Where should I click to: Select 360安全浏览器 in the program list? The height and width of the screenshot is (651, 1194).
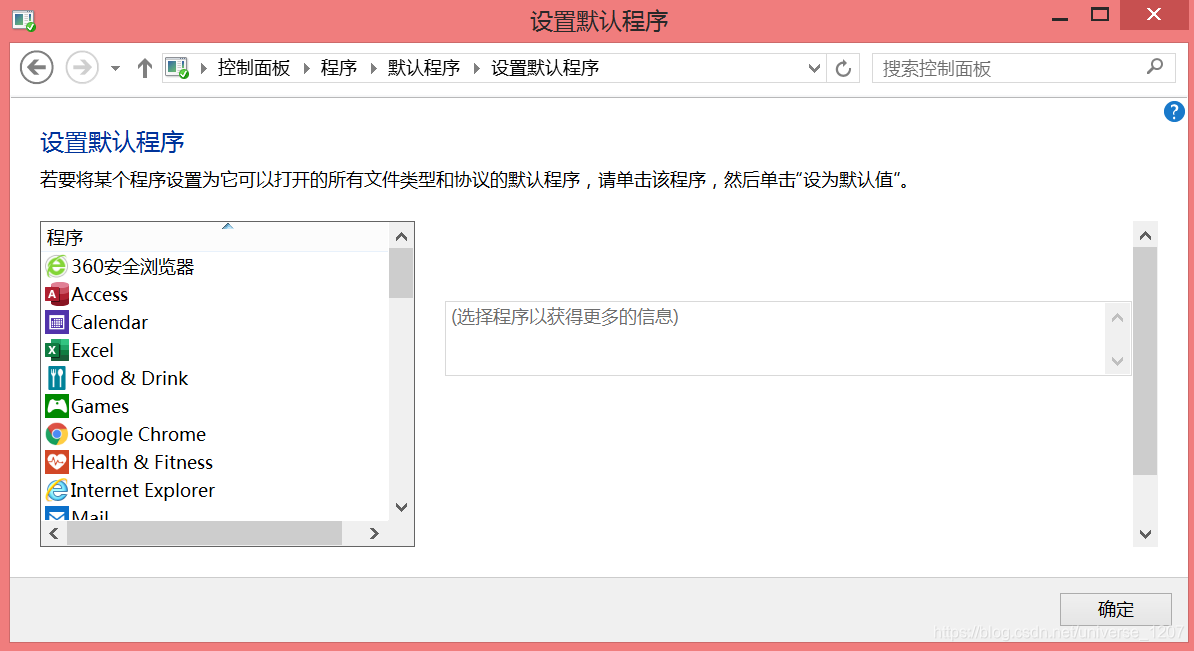pyautogui.click(x=130, y=266)
